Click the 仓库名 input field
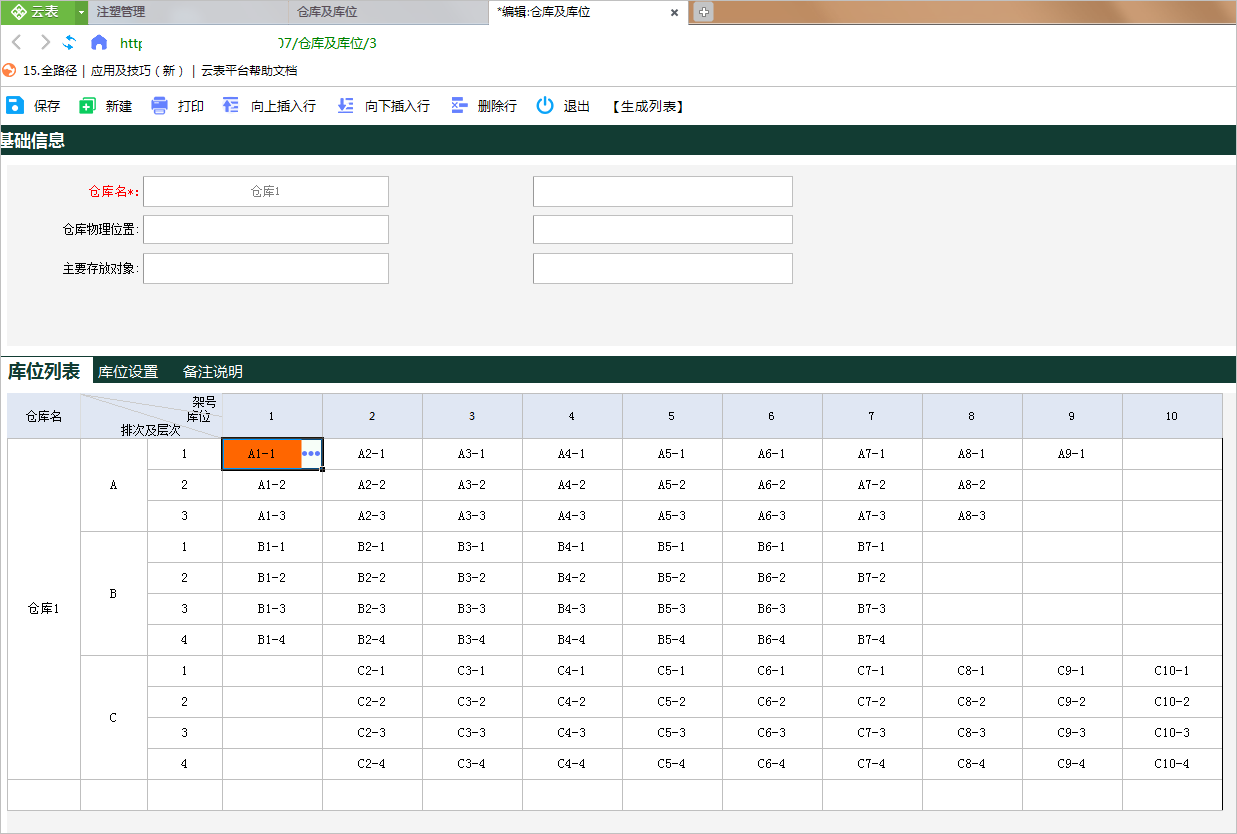 click(x=266, y=191)
